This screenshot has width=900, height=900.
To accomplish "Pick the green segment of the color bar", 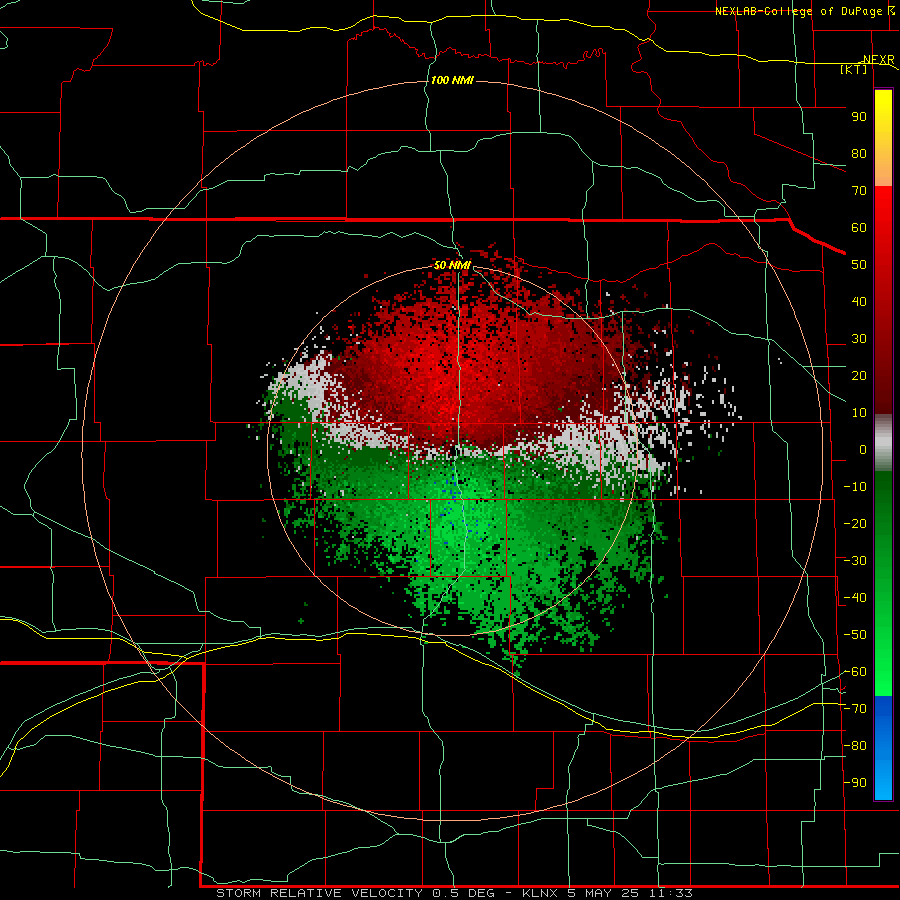I will click(883, 583).
